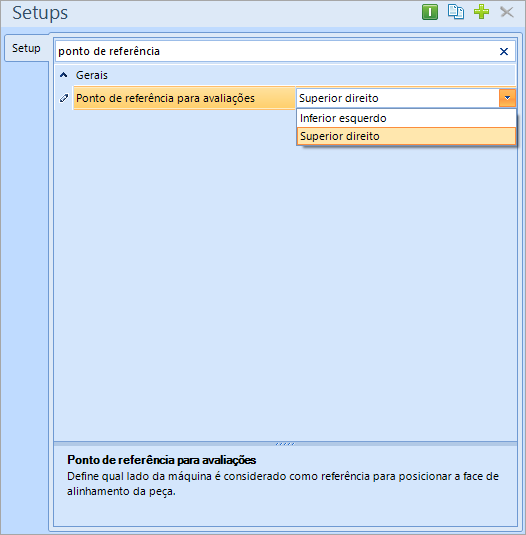
Task: Choose Superior direito in dropdown list
Action: point(406,136)
